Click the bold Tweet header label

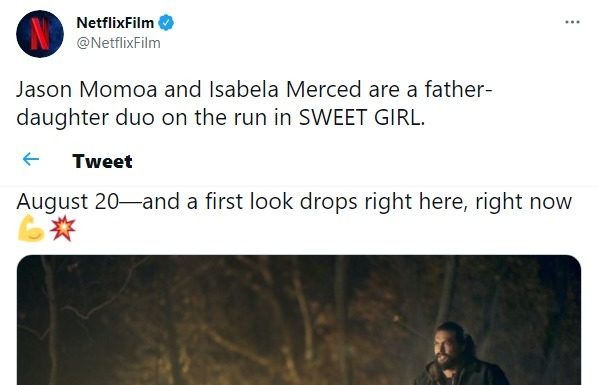(102, 161)
